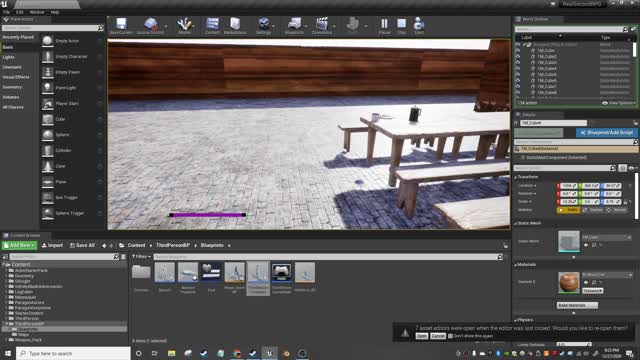Open the Help menu
640x360 pixels.
[55, 12]
